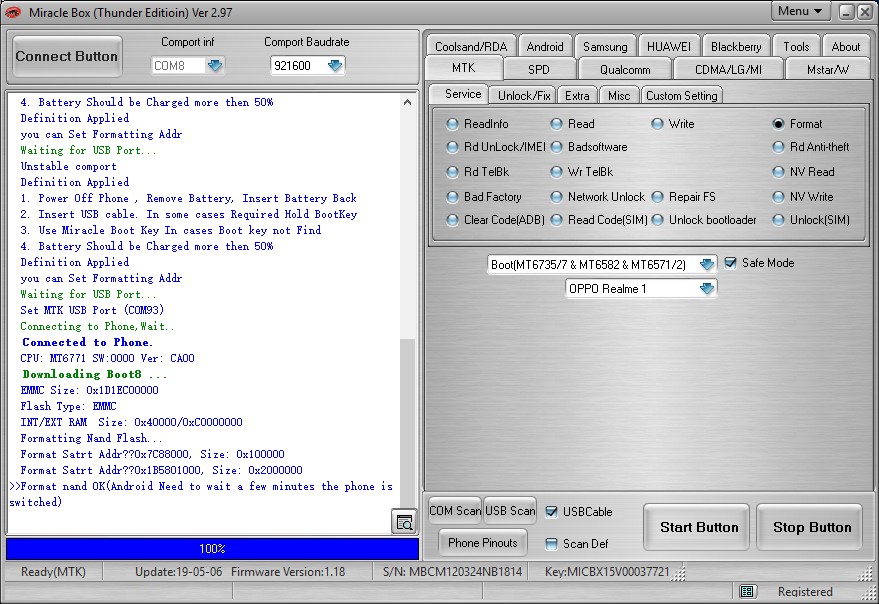Viewport: 879px width, 604px height.
Task: Select Unlock(SIM) option
Action: (778, 220)
